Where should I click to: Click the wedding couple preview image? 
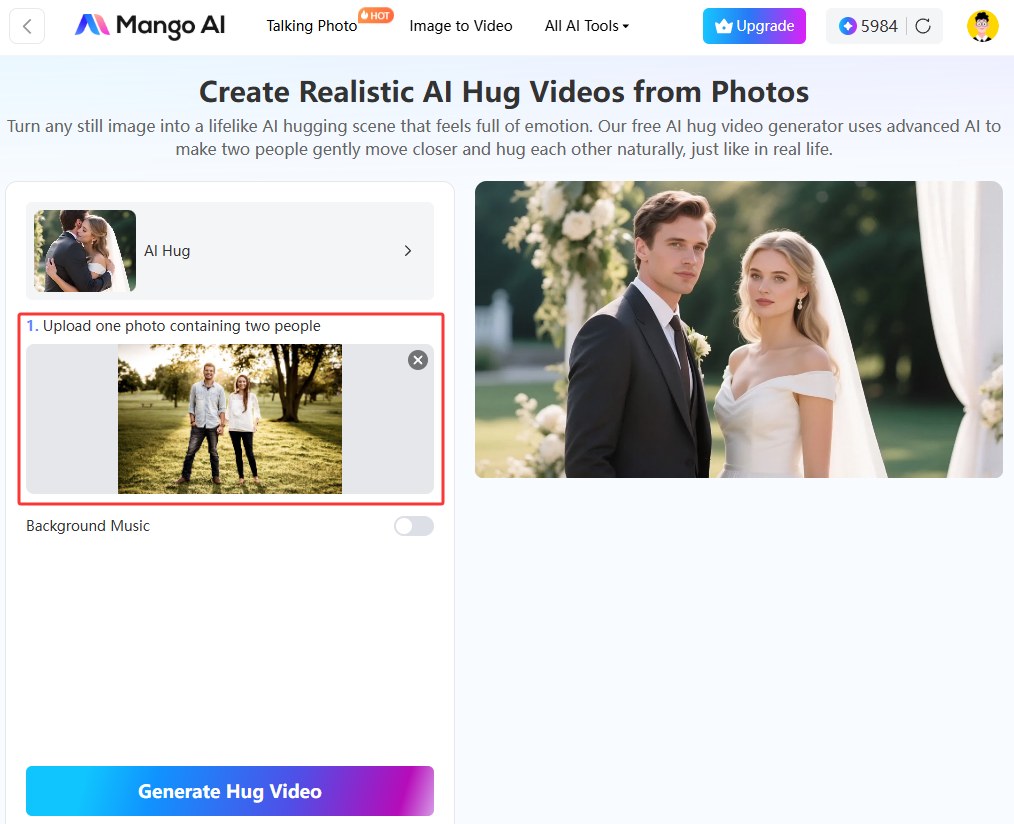[738, 329]
